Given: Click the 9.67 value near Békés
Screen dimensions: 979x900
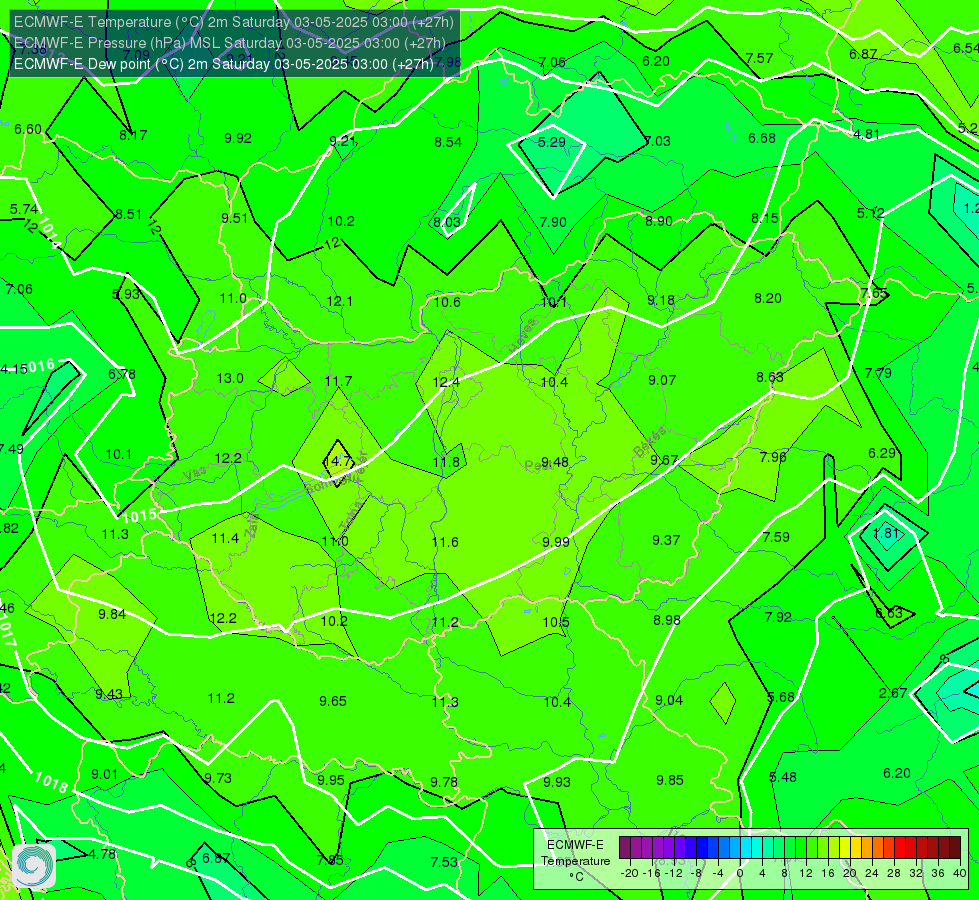Looking at the screenshot, I should pos(664,460).
